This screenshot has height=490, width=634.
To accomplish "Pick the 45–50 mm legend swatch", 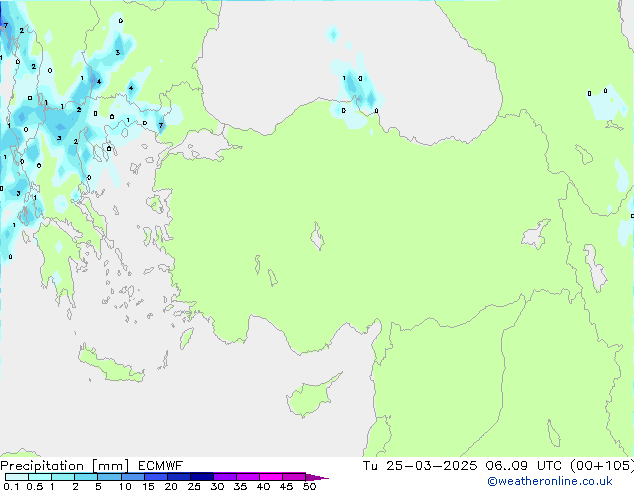I will tap(294, 477).
